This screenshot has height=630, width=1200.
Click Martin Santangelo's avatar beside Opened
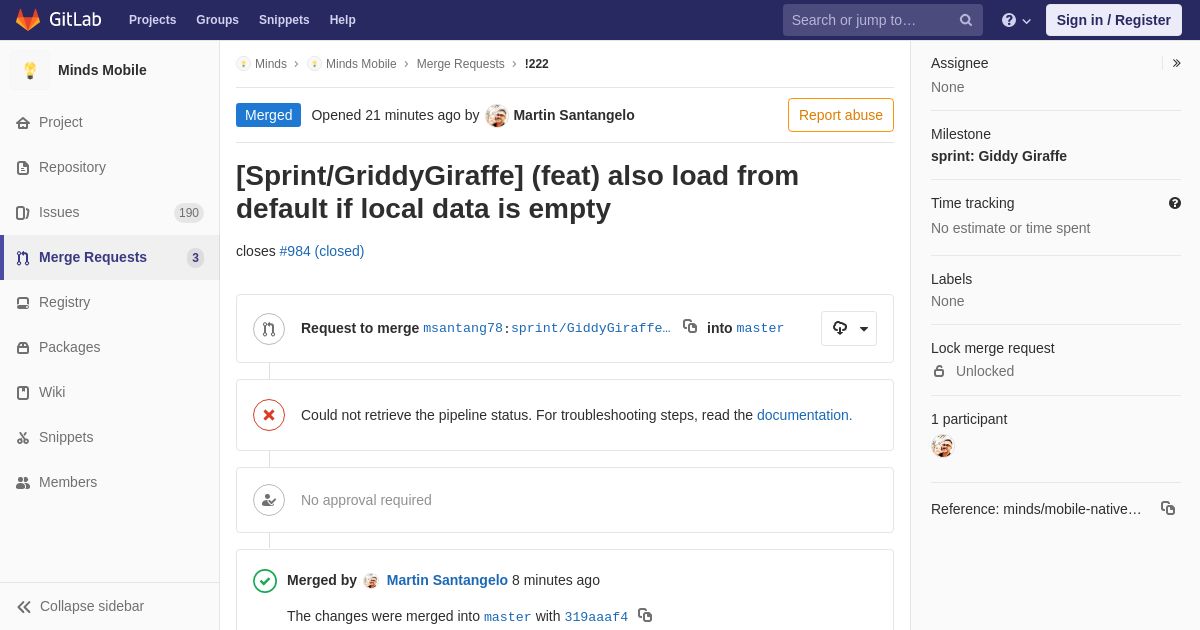[497, 115]
